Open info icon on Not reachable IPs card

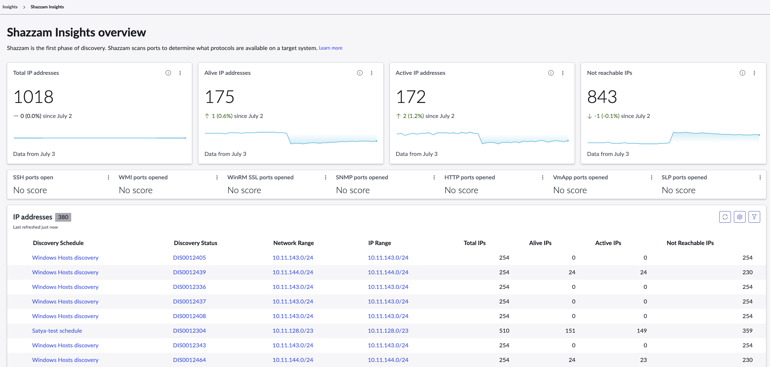click(742, 73)
